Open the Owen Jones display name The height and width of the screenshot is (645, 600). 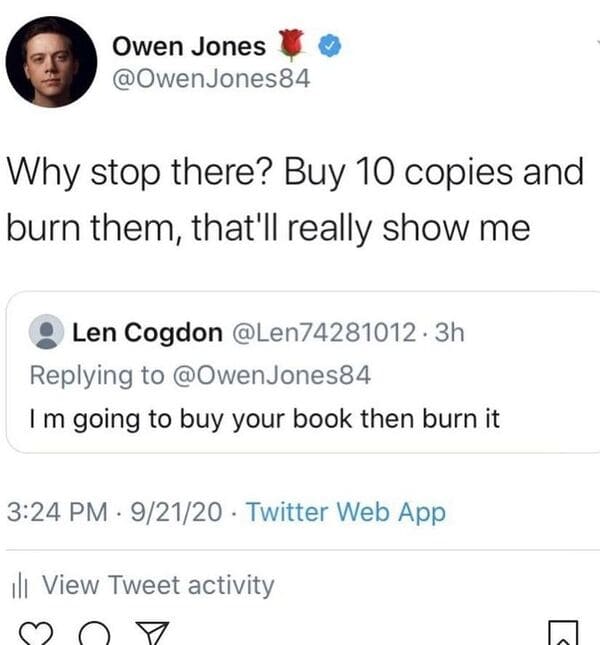coord(189,46)
